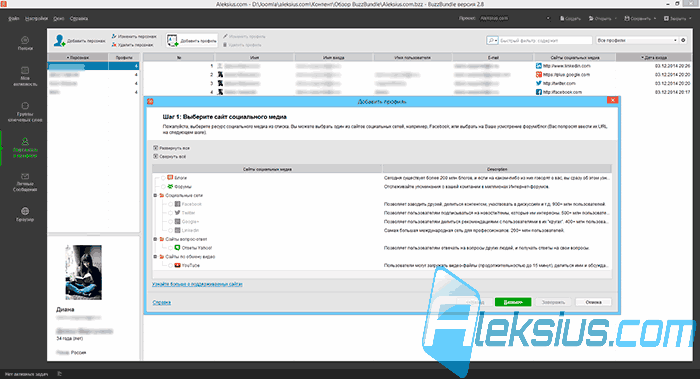This screenshot has width=700, height=379.
Task: Open the Личные Сообщения sidebar icon
Action: click(25, 182)
